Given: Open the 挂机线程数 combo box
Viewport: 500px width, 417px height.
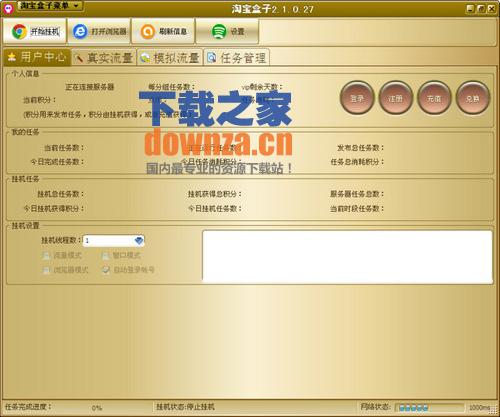Looking at the screenshot, I should [x=114, y=240].
